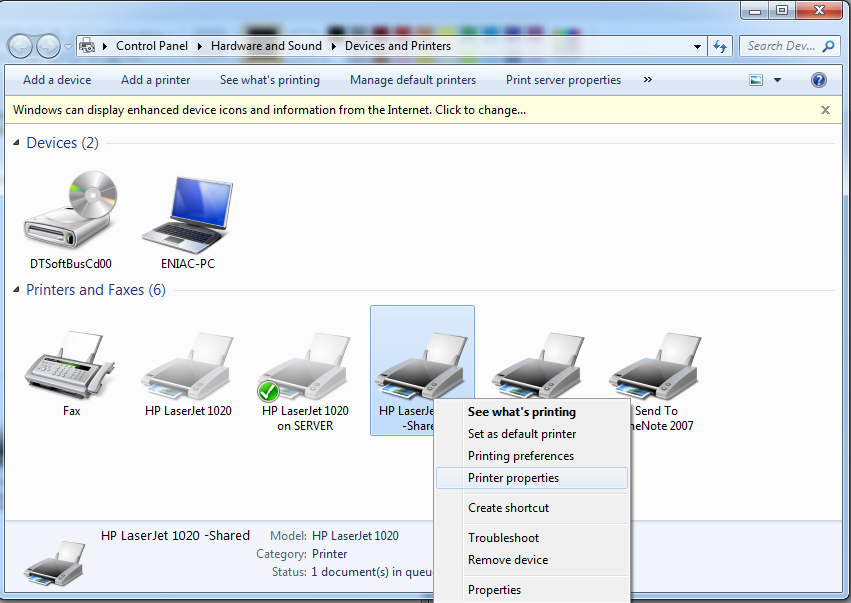Open the address bar history dropdown
This screenshot has height=603, width=851.
(x=697, y=47)
